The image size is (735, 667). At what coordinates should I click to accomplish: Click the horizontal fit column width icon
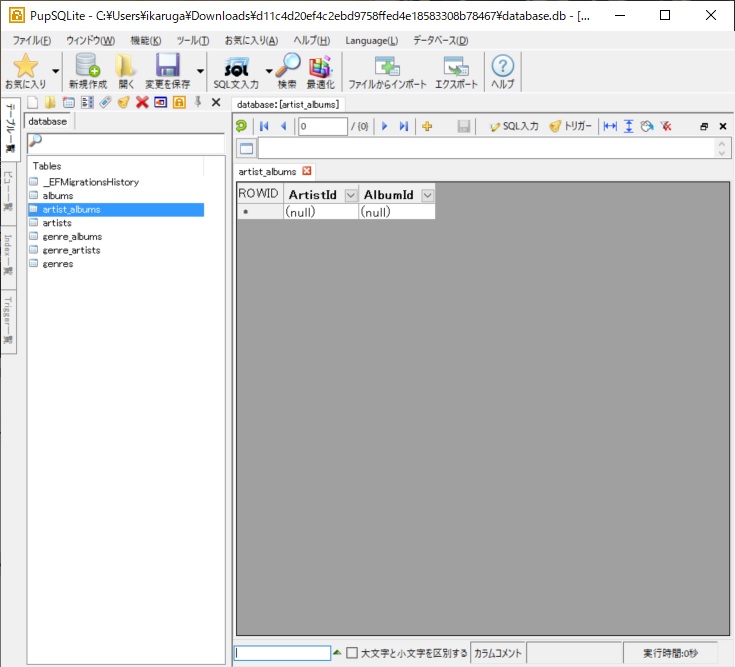pos(610,126)
